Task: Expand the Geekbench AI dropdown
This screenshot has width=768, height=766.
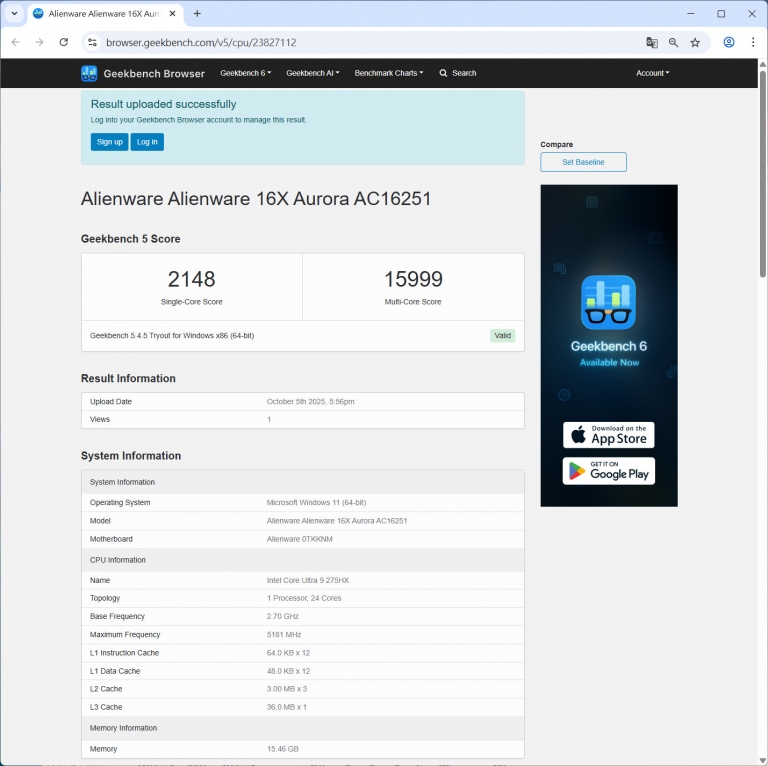Action: [312, 73]
